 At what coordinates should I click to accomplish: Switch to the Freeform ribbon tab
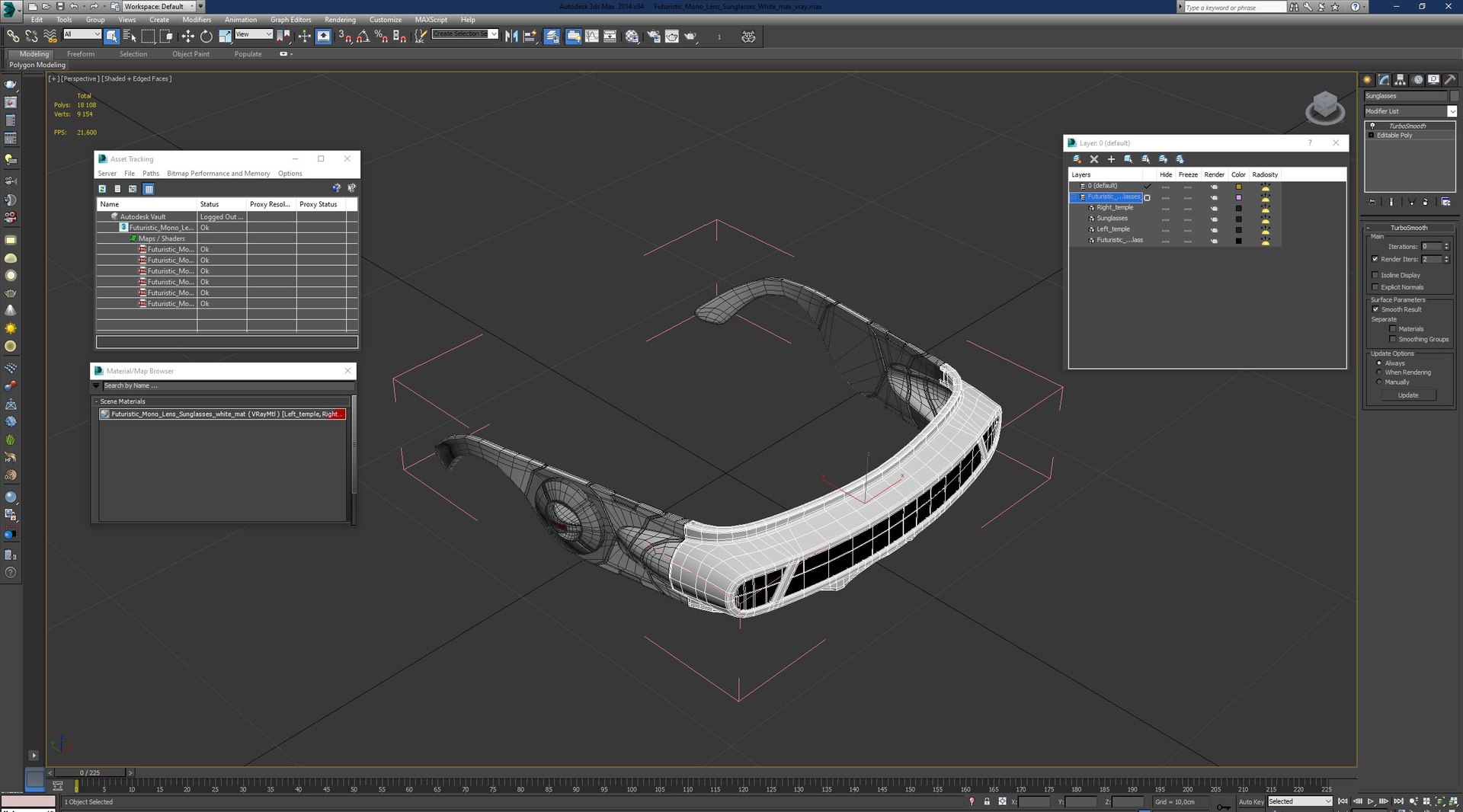[x=81, y=54]
